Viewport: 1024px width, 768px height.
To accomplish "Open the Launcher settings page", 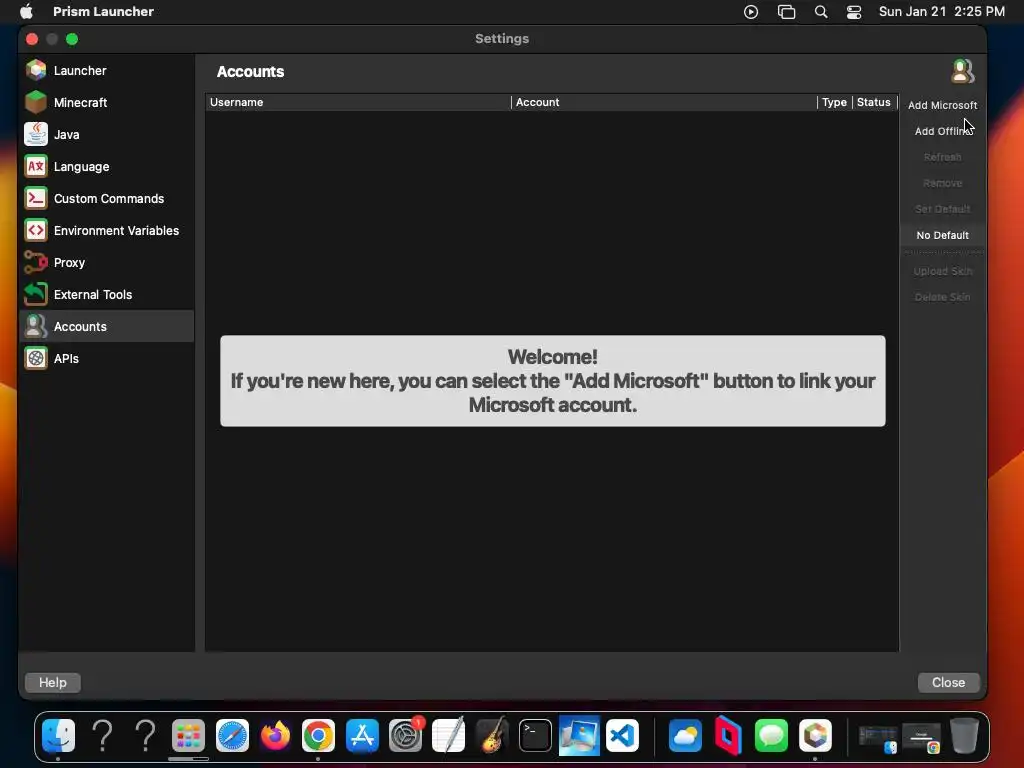I will point(106,71).
